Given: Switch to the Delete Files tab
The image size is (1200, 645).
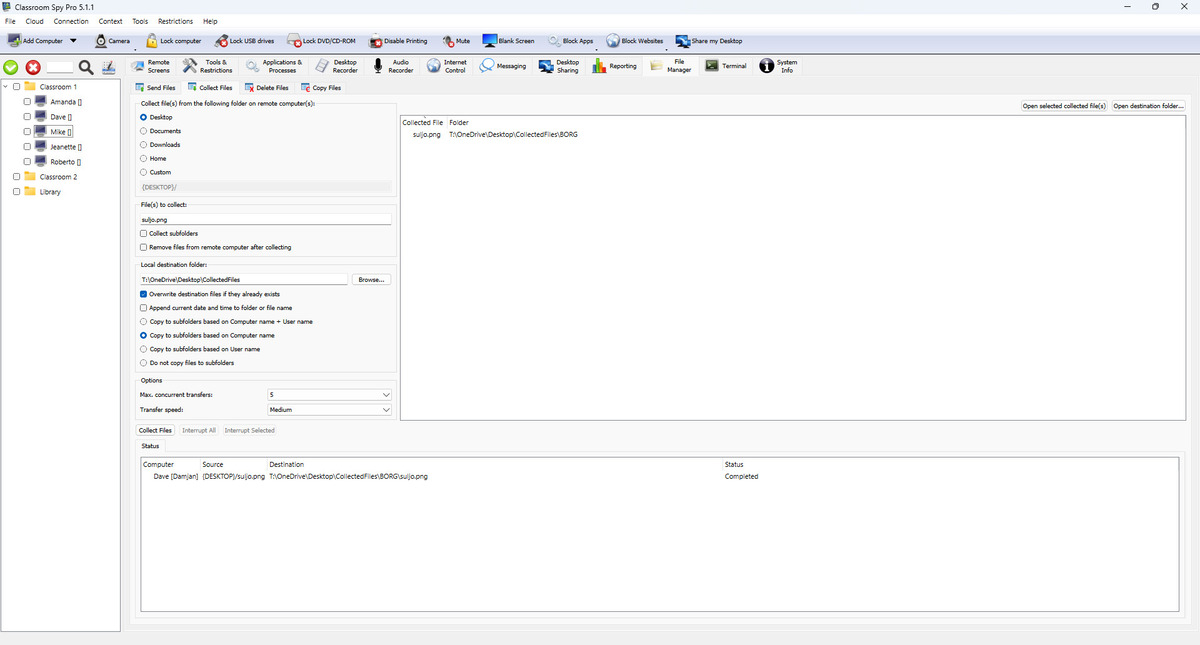Looking at the screenshot, I should coord(265,88).
